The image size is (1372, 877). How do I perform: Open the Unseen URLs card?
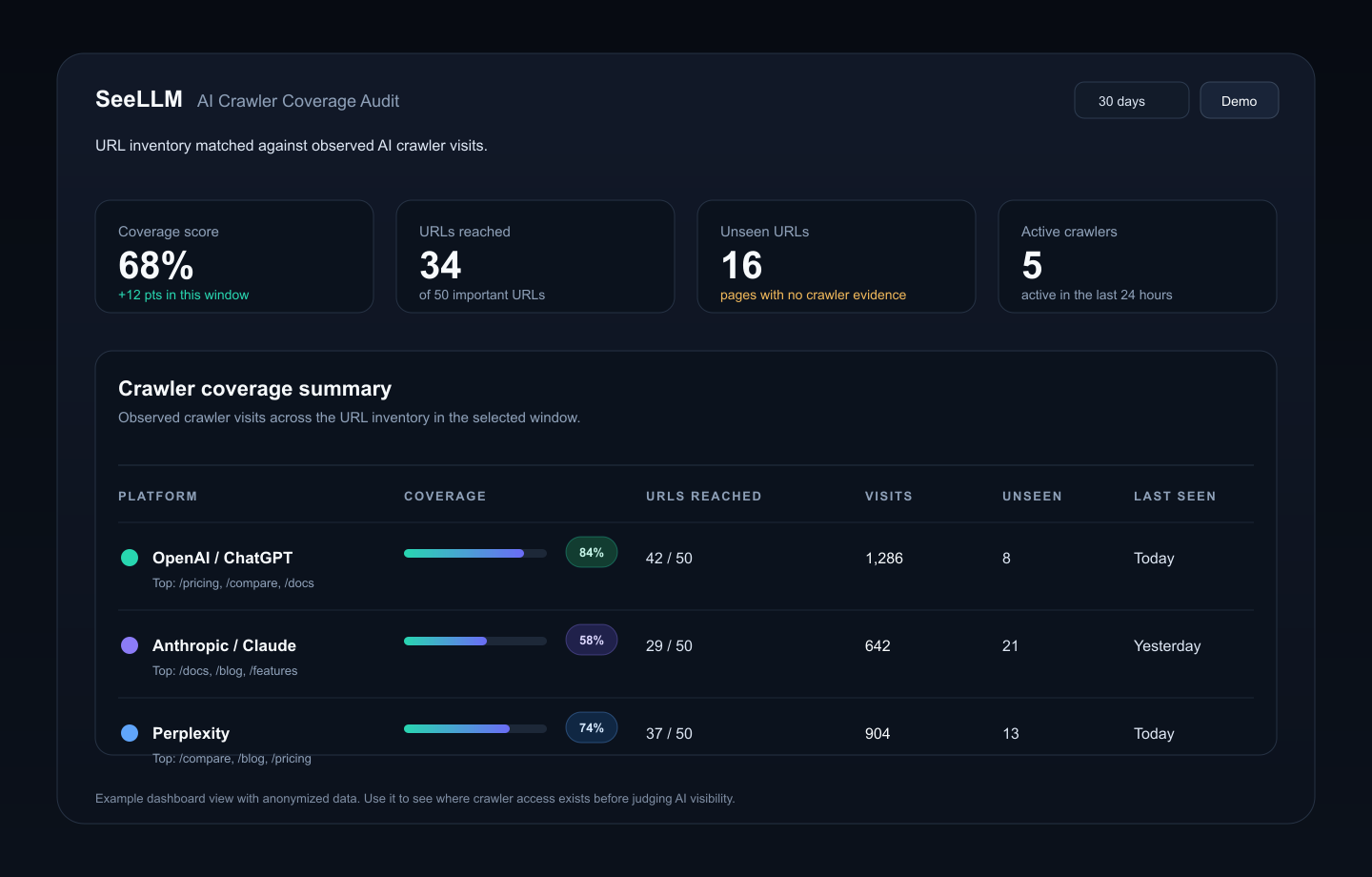pyautogui.click(x=837, y=256)
